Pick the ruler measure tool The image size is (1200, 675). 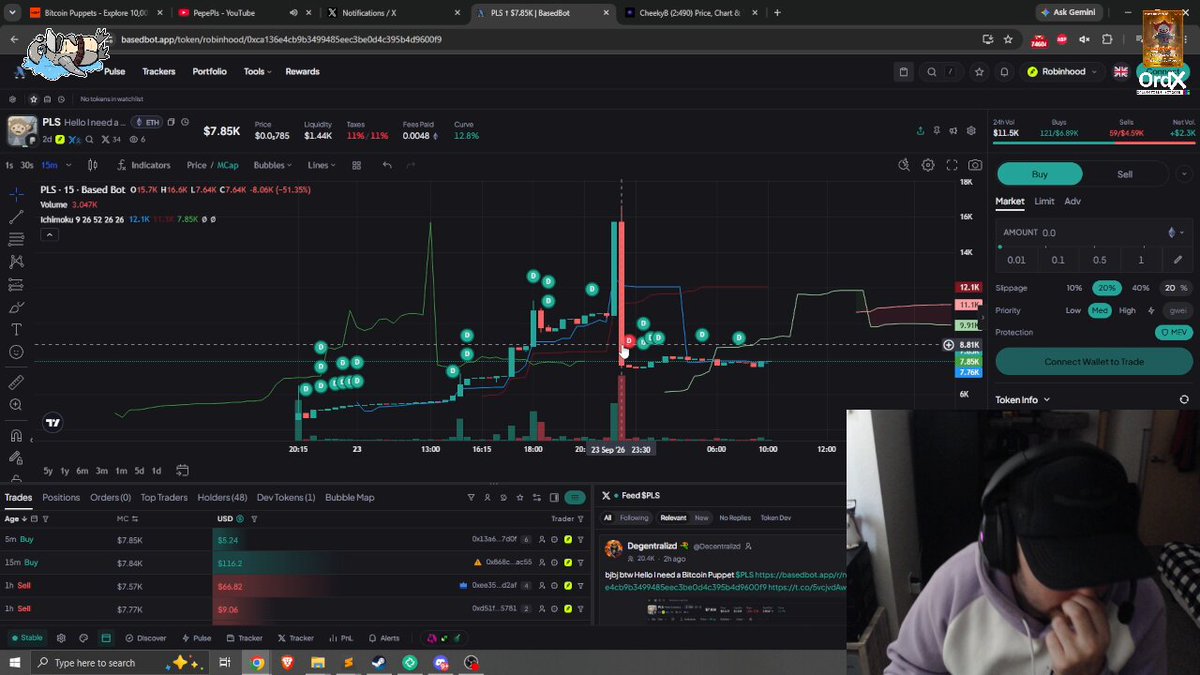pyautogui.click(x=16, y=382)
